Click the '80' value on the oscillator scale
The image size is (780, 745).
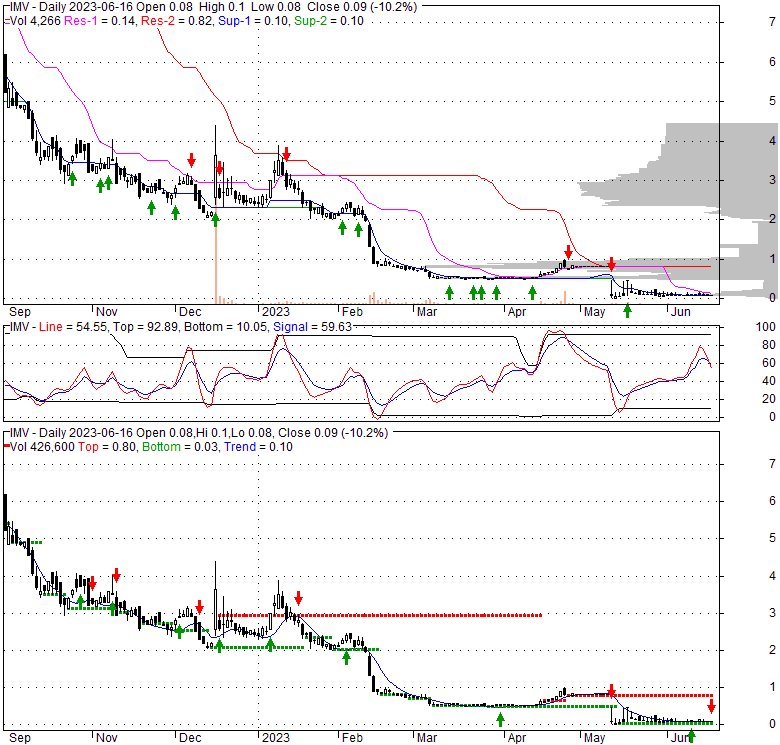point(769,345)
